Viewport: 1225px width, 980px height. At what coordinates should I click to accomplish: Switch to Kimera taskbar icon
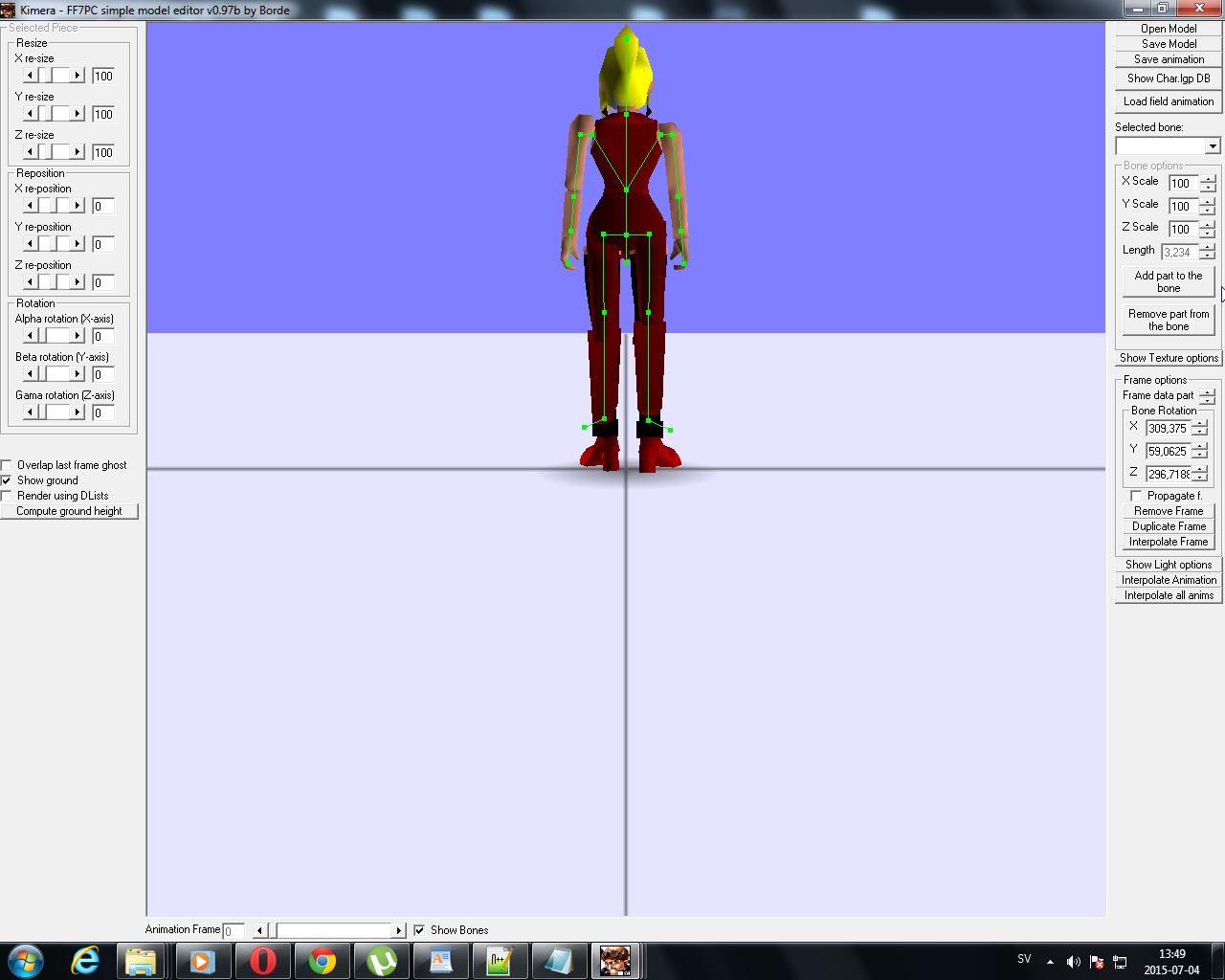[615, 960]
